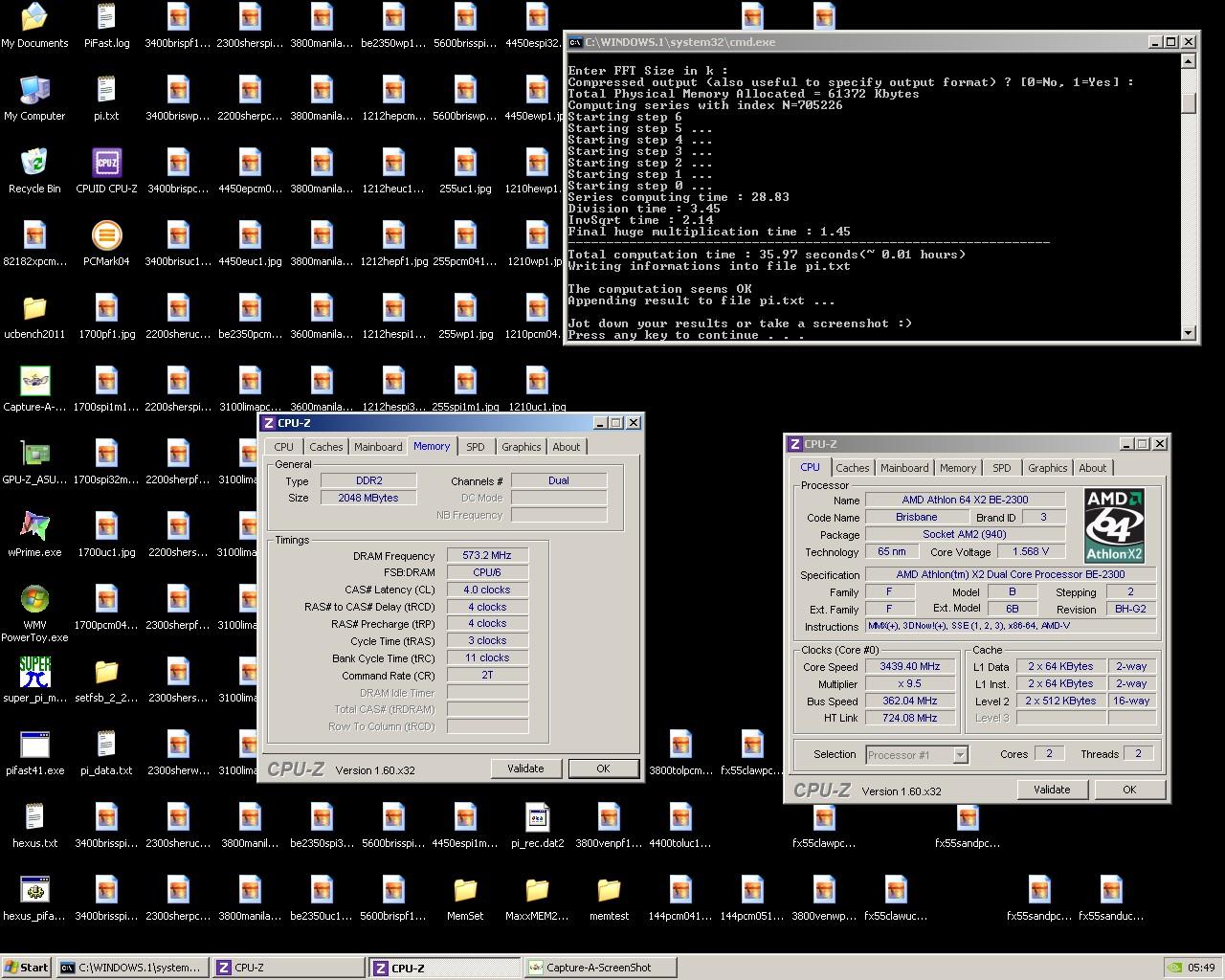
Task: Open the MemSet folder icon
Action: [465, 899]
